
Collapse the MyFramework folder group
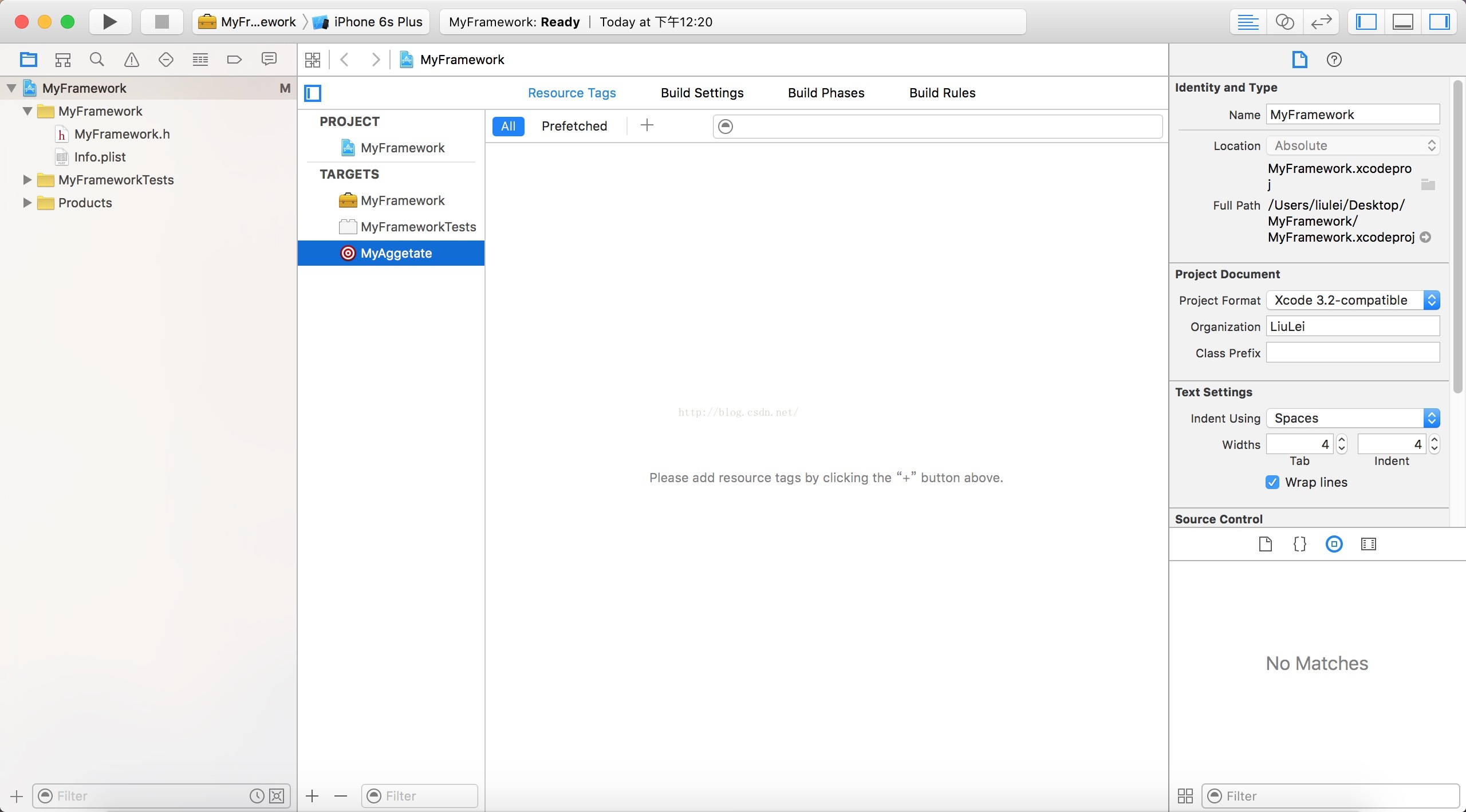27,111
